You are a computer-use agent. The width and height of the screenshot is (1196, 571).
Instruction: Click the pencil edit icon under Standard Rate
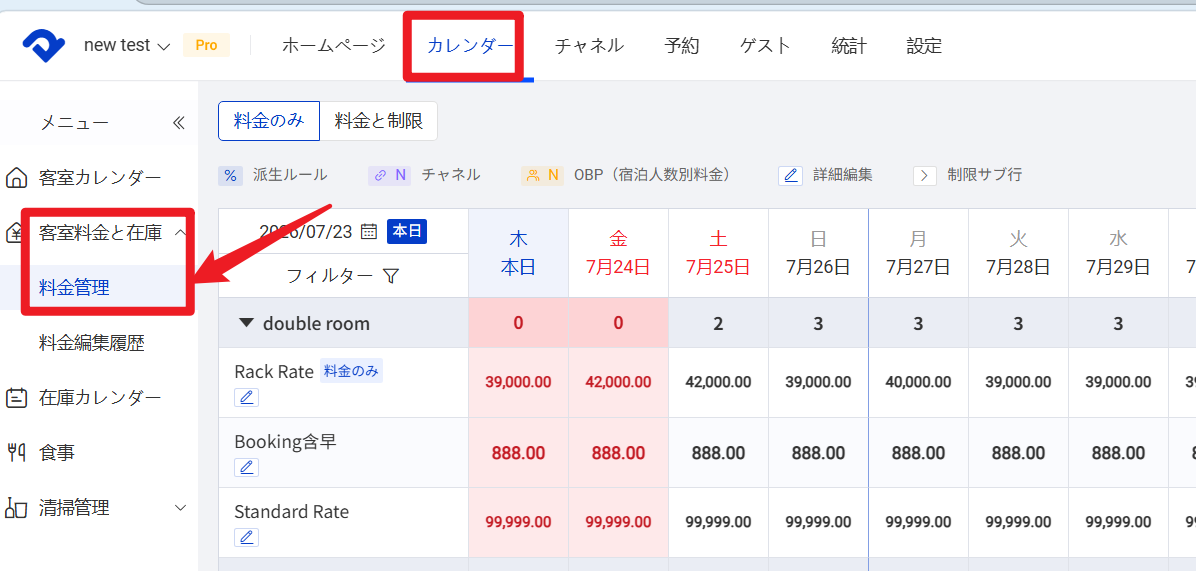pos(246,537)
